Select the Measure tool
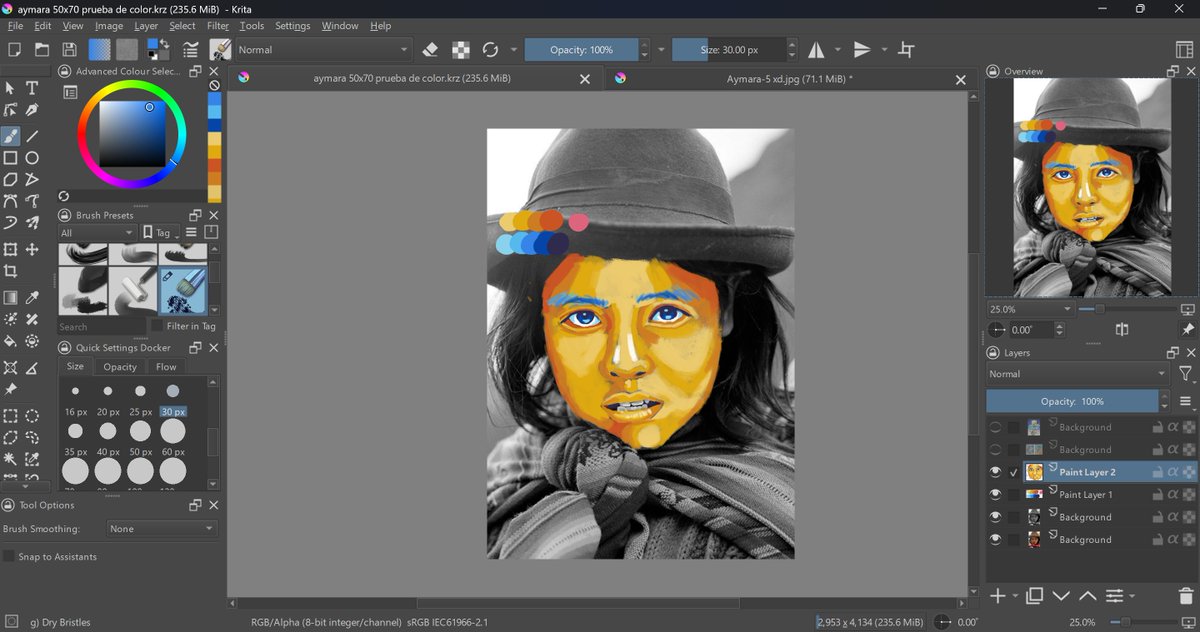The height and width of the screenshot is (632, 1200). [32, 368]
